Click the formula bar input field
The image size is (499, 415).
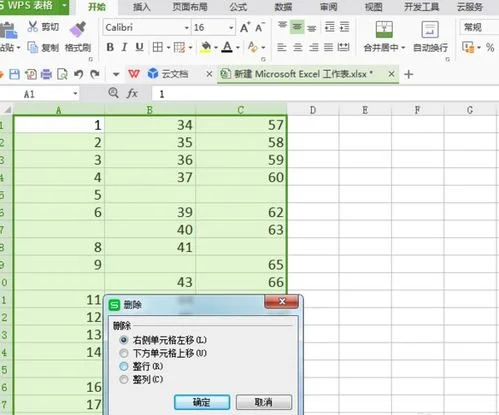click(x=325, y=94)
